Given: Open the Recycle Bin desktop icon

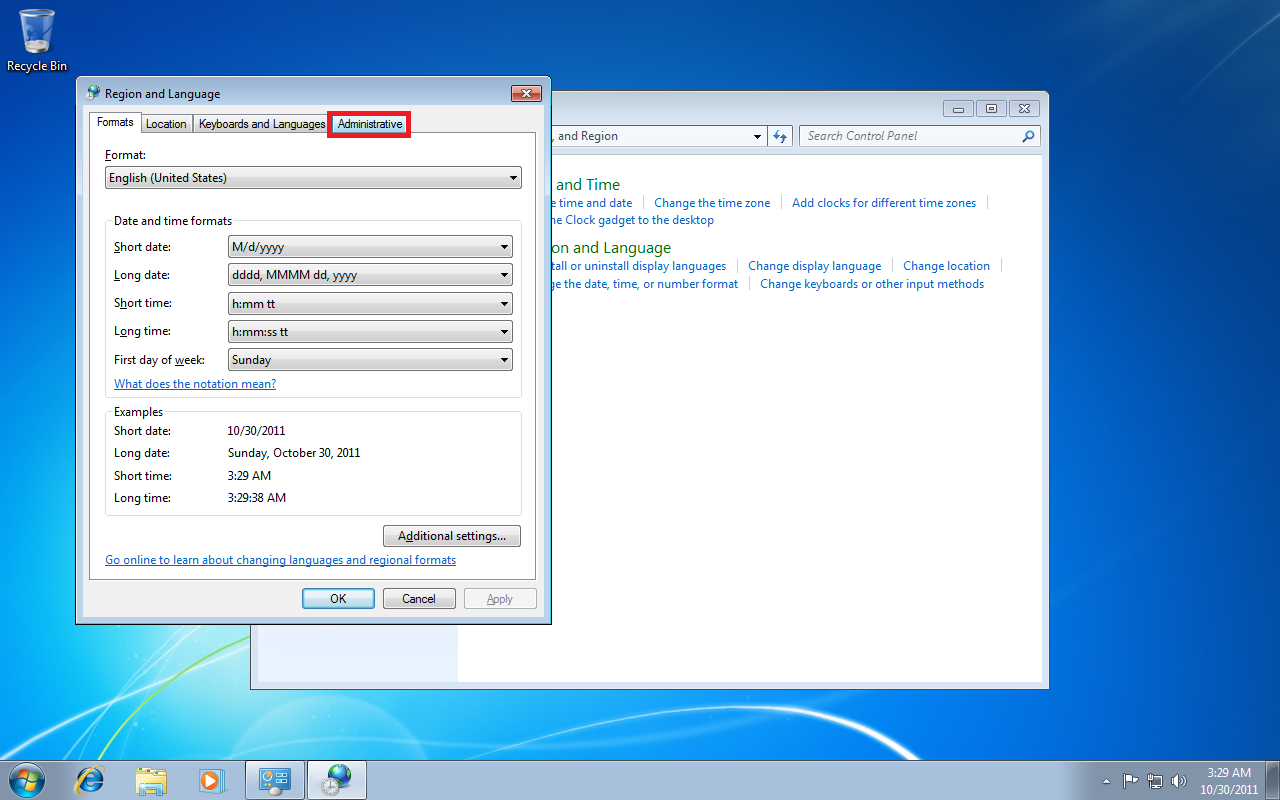Looking at the screenshot, I should coord(37,40).
